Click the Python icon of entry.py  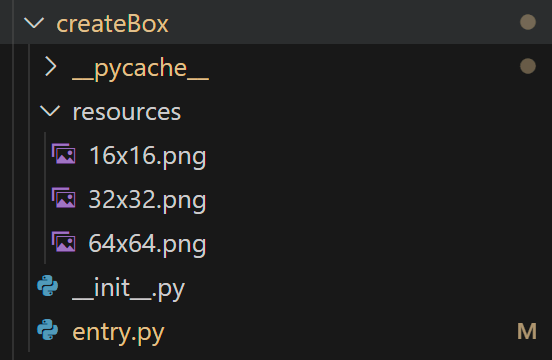[48, 330]
